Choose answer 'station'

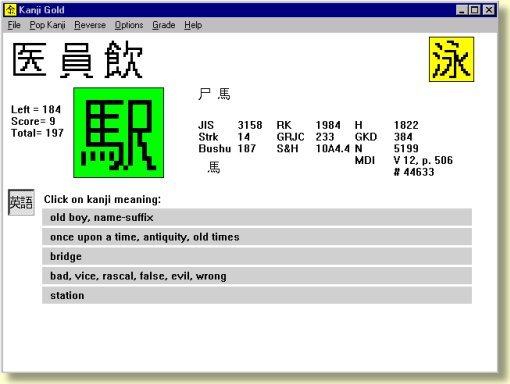pos(257,295)
